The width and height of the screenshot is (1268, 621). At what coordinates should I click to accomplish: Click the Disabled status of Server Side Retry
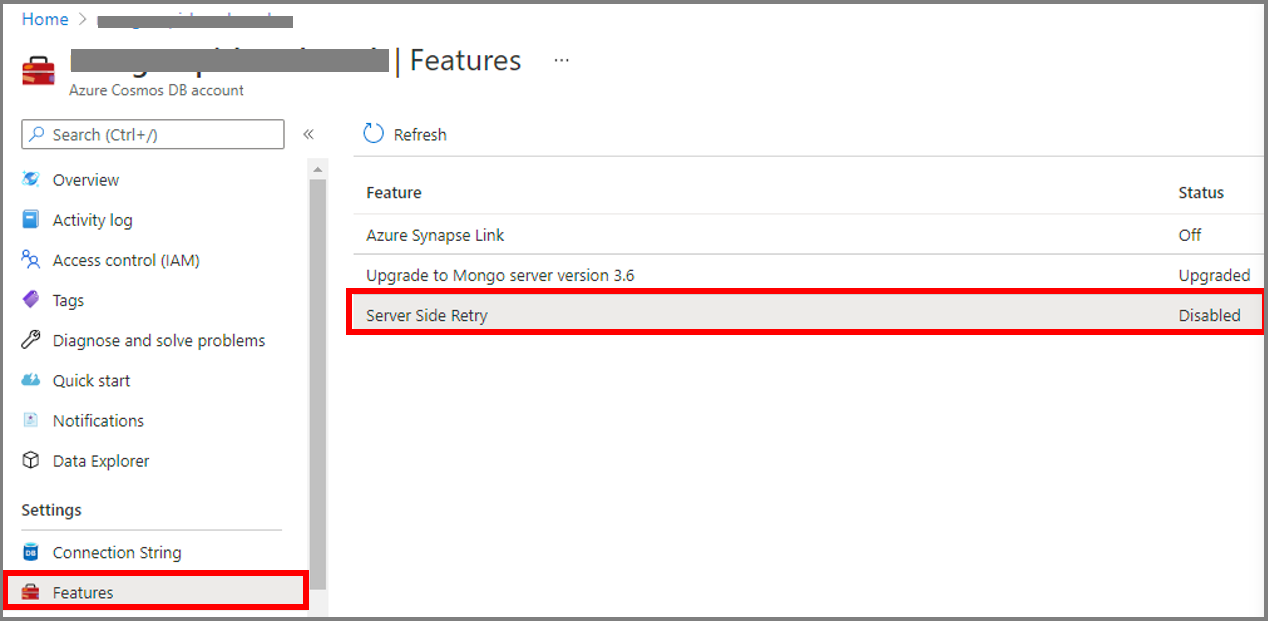click(1209, 315)
